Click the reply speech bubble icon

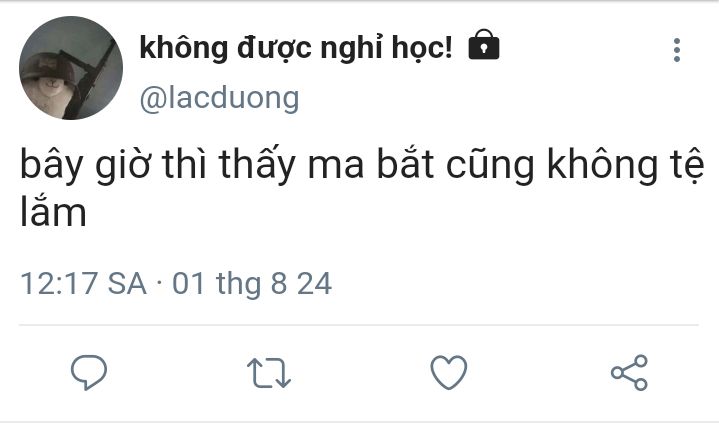[89, 372]
